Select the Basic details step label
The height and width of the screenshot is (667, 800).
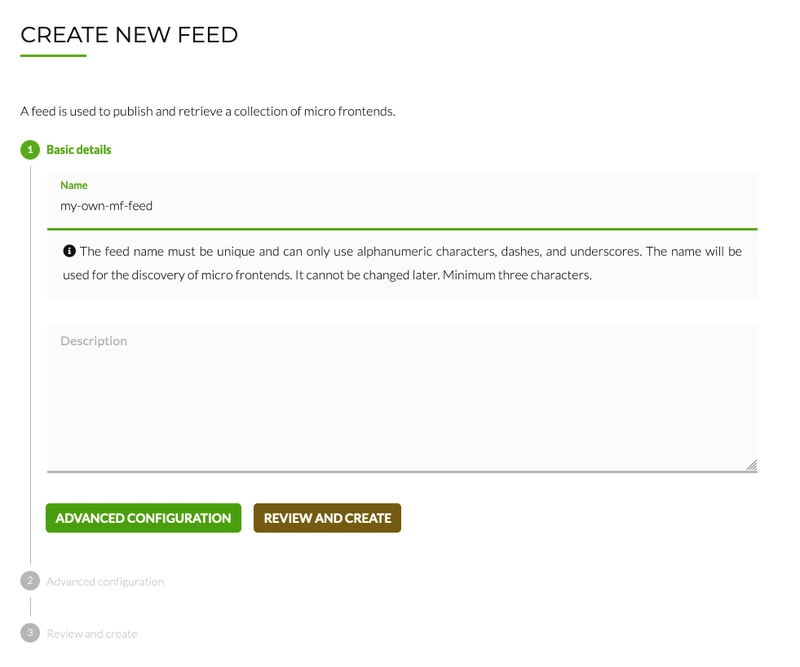(79, 150)
